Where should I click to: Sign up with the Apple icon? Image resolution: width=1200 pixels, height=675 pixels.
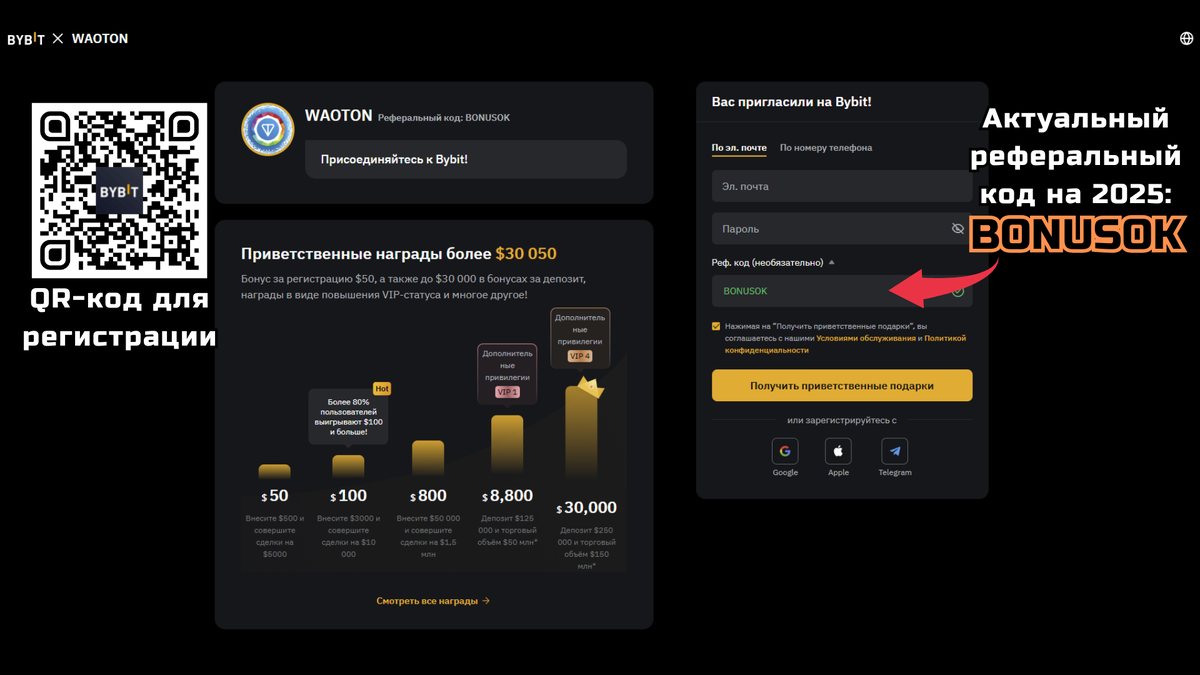click(x=838, y=451)
